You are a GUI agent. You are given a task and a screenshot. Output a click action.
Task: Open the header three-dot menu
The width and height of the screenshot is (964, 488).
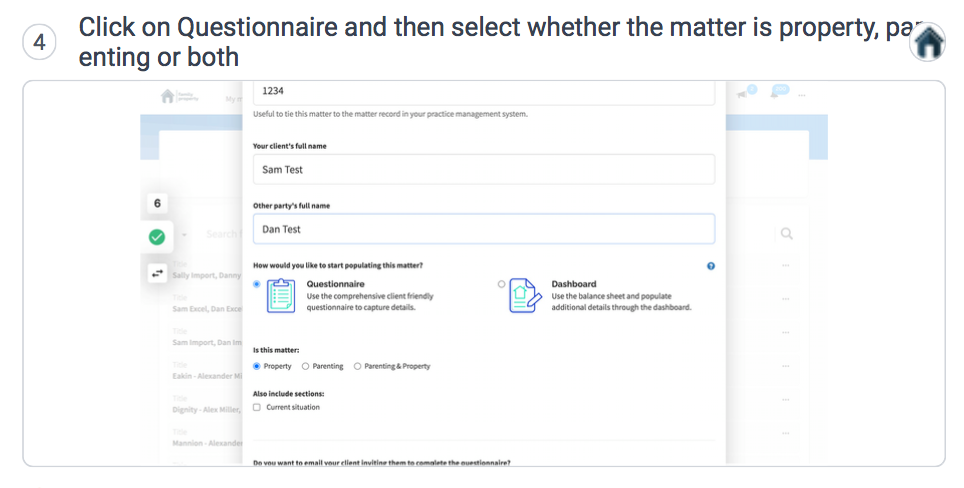coord(802,96)
